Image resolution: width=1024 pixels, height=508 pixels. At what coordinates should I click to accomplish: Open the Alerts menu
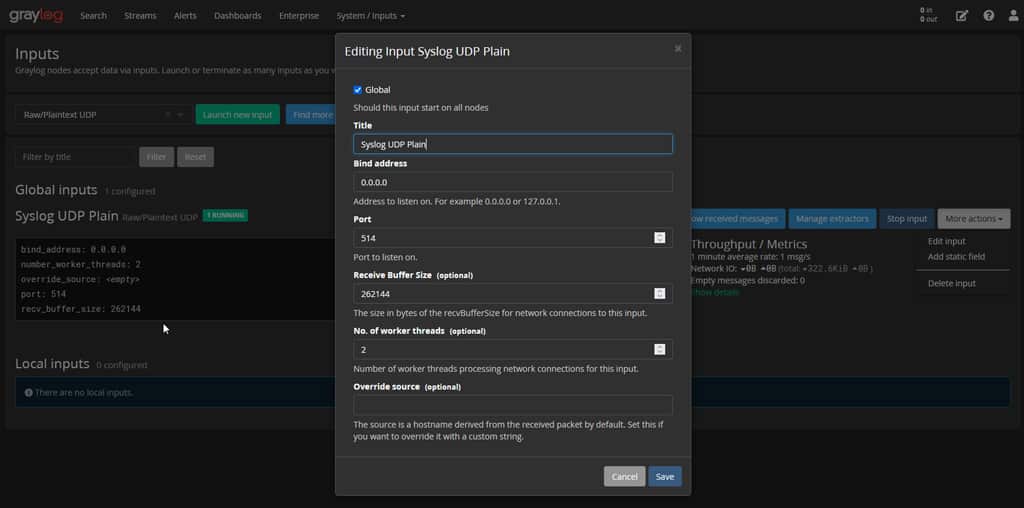(x=185, y=16)
